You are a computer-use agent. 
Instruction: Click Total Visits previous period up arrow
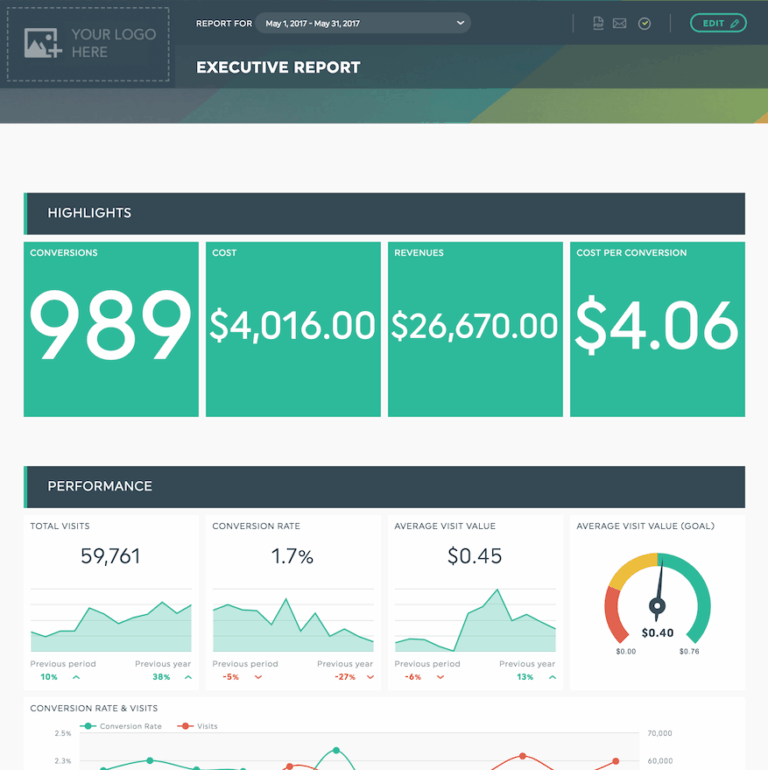pyautogui.click(x=76, y=677)
